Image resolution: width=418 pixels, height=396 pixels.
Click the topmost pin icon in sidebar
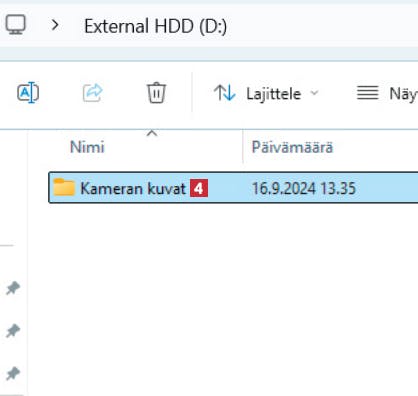tap(13, 288)
